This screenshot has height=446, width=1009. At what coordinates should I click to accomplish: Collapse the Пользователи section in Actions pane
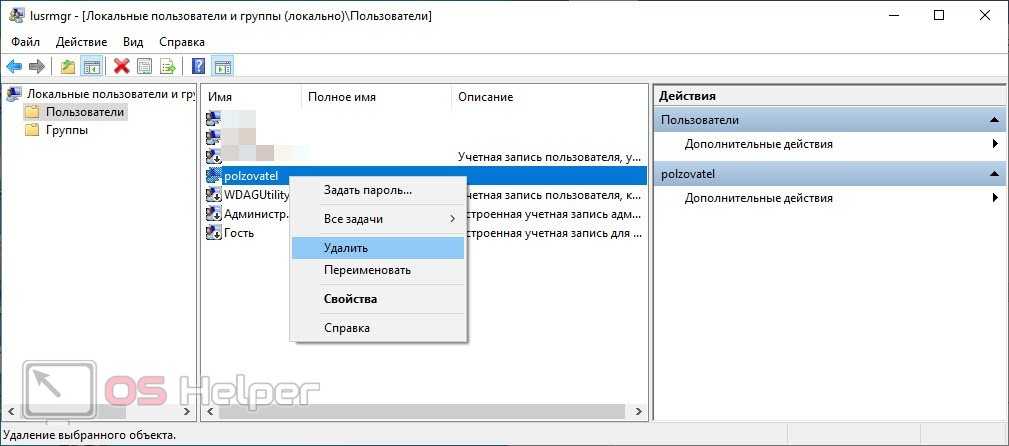[994, 120]
